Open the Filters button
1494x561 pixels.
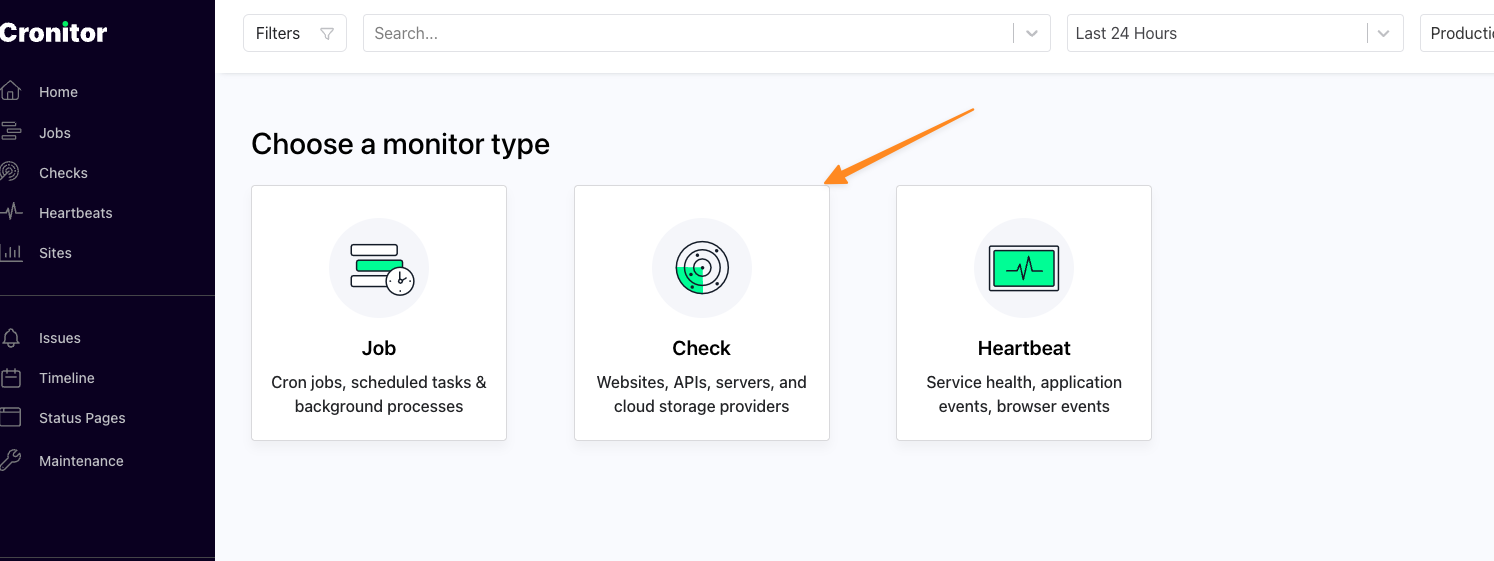[295, 33]
